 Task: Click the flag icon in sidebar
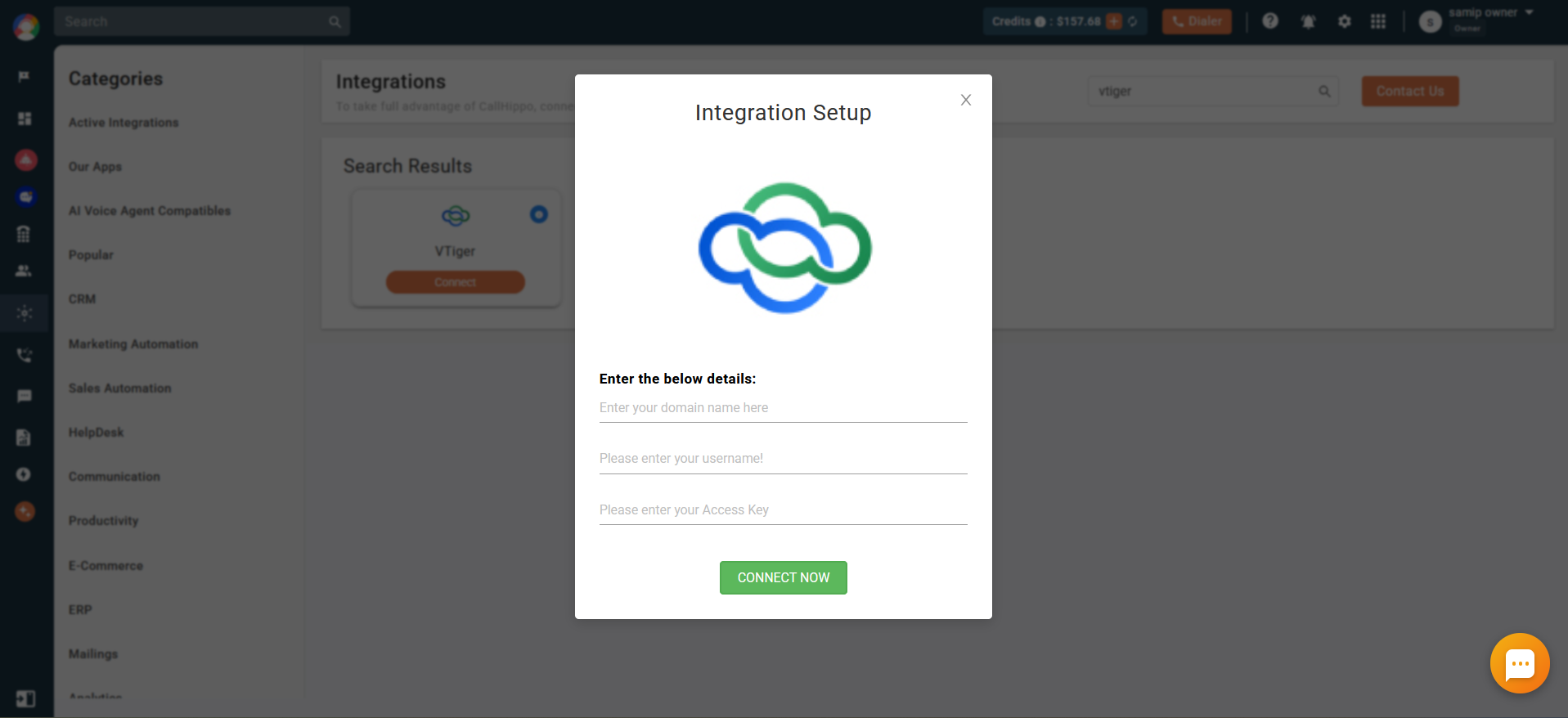point(24,76)
